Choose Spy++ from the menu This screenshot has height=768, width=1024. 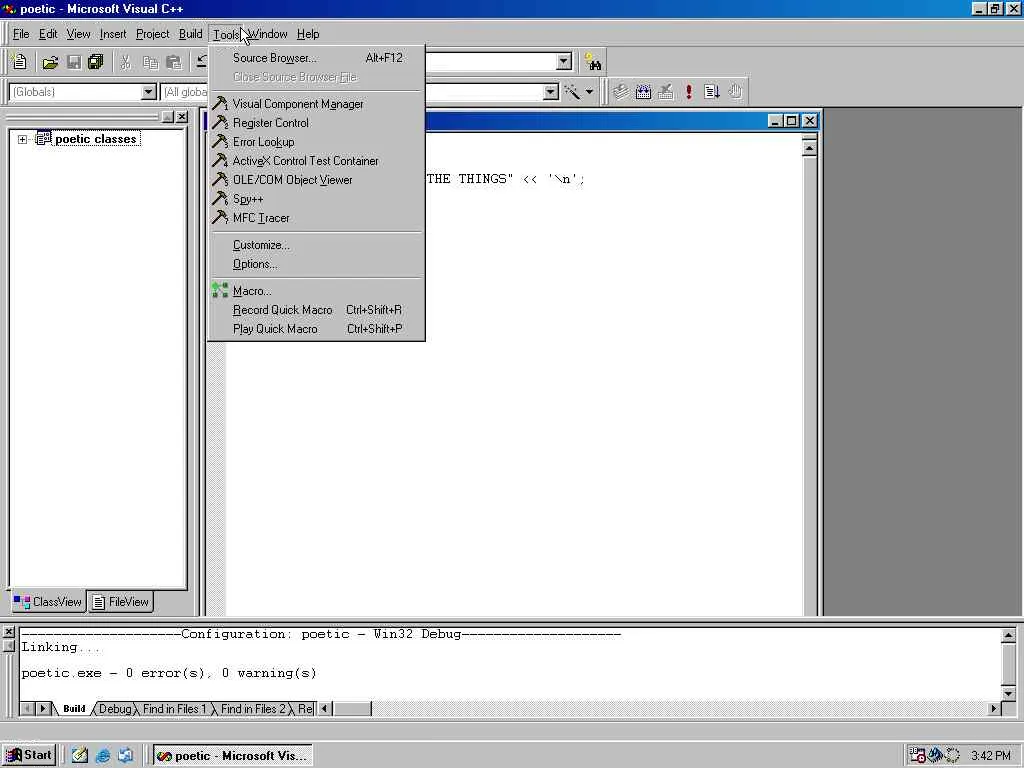point(317,199)
